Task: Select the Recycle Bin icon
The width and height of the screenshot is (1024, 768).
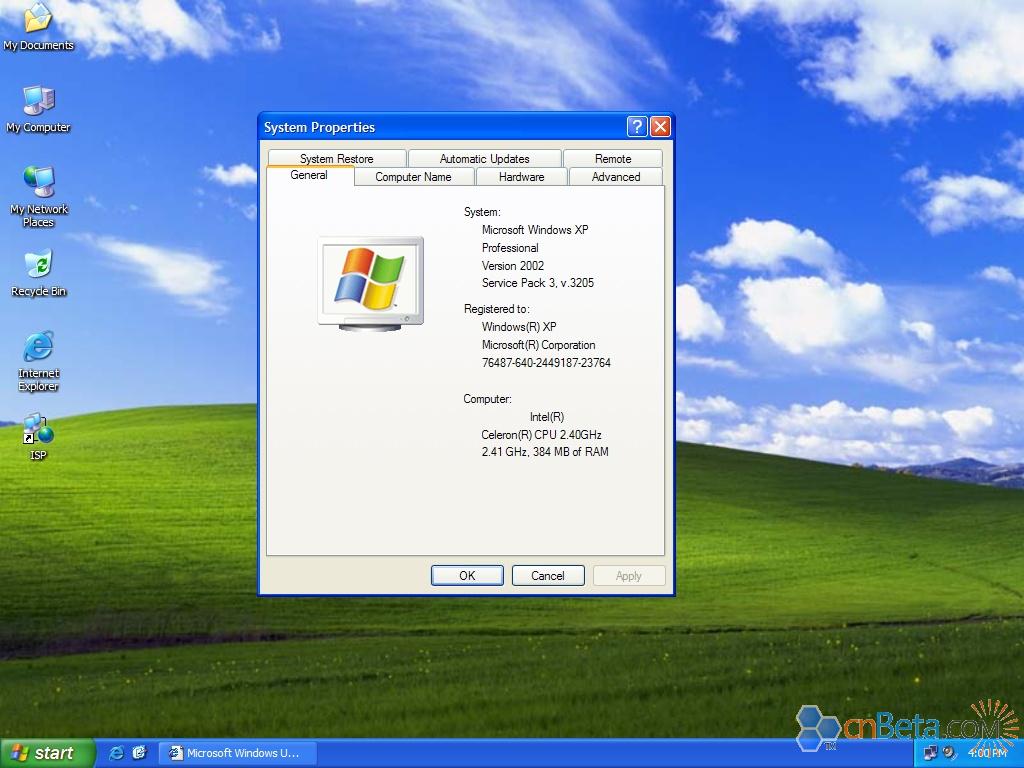Action: 38,266
